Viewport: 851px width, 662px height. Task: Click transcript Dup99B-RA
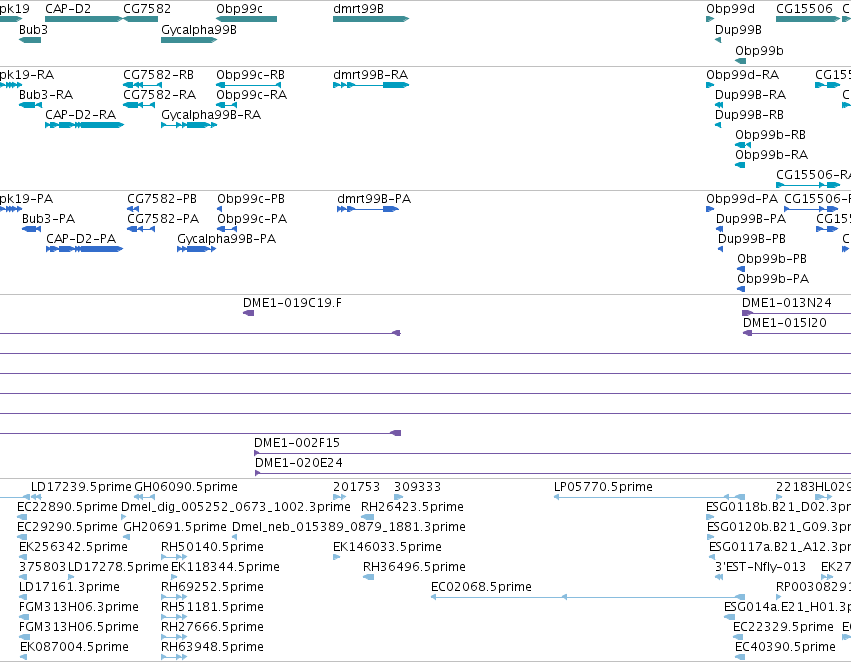point(719,105)
